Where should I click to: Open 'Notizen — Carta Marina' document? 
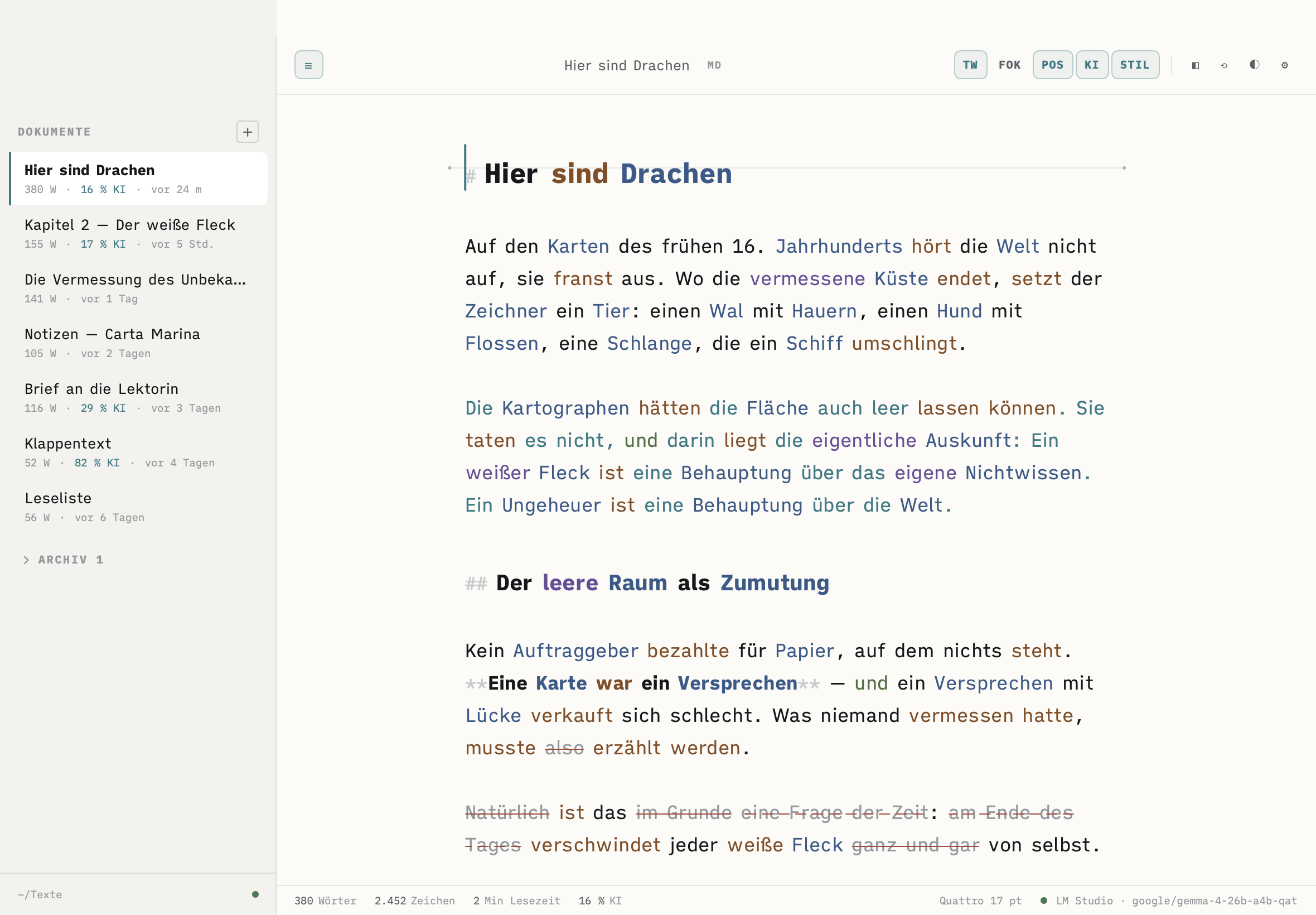pyautogui.click(x=139, y=343)
